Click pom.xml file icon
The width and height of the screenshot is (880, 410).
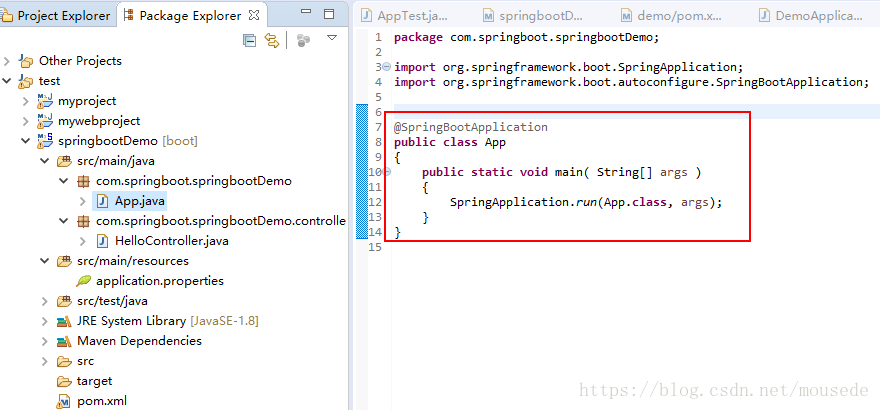64,402
